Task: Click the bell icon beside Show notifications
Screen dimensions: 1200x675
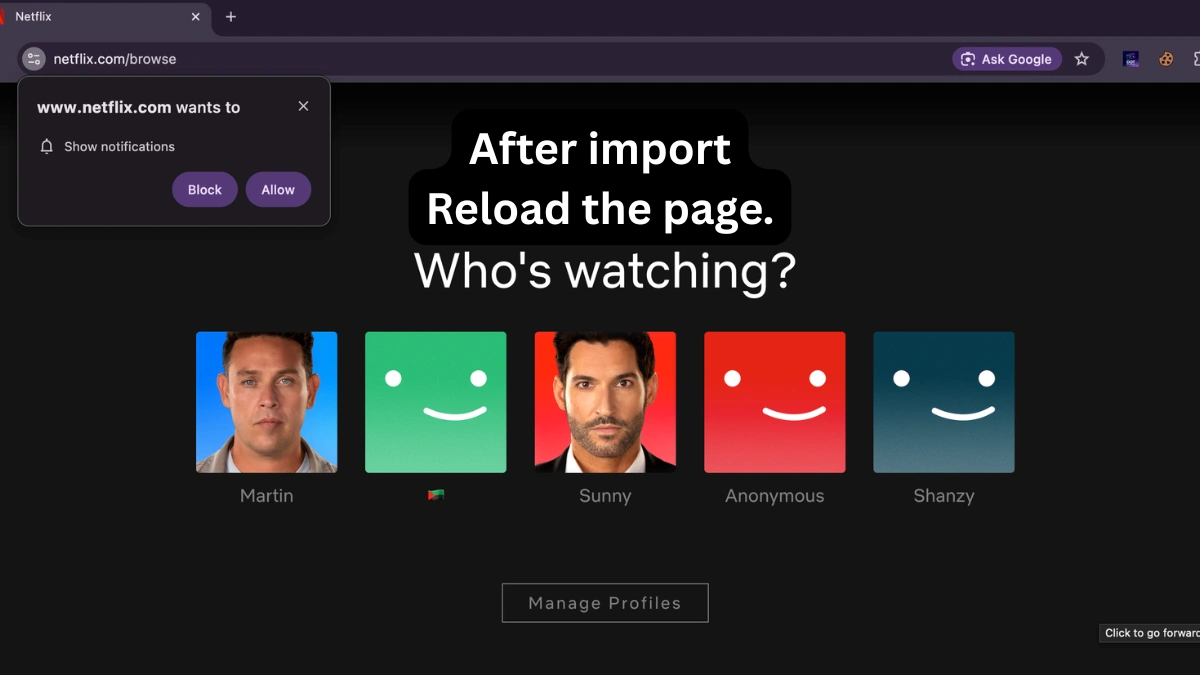Action: (46, 146)
